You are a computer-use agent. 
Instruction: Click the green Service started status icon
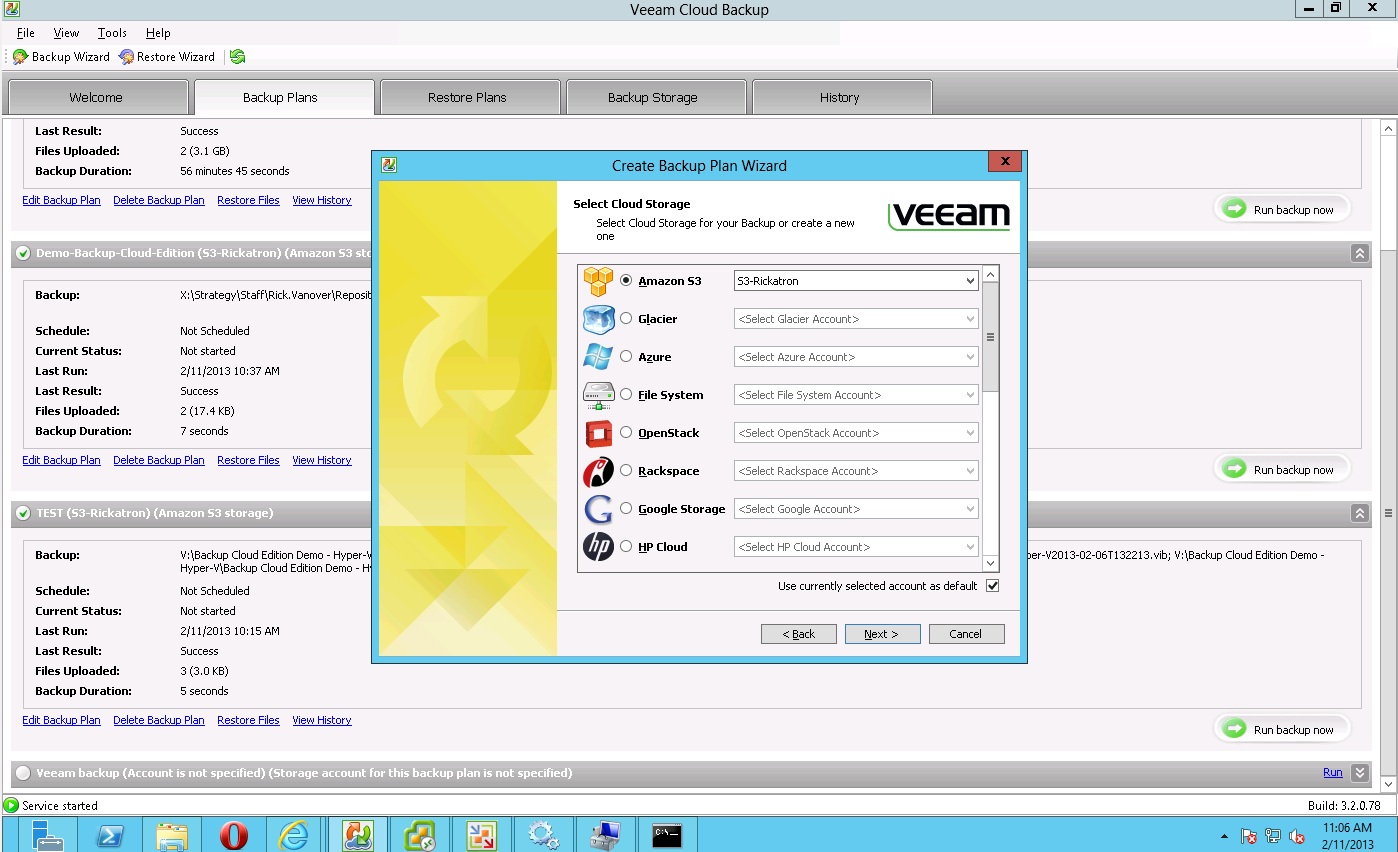click(x=11, y=805)
